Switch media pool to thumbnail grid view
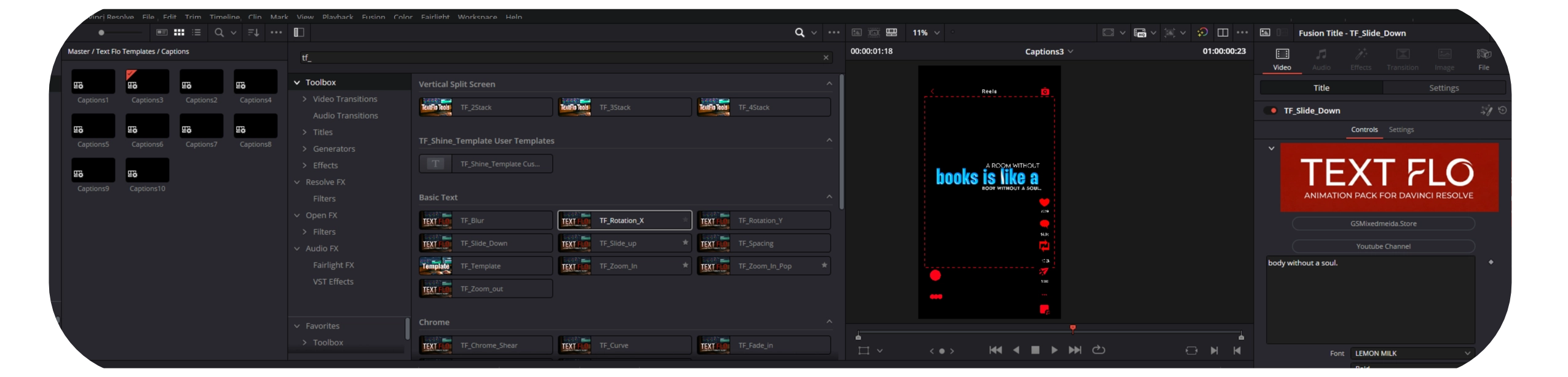Screen dimensions: 1568x377 point(179,33)
